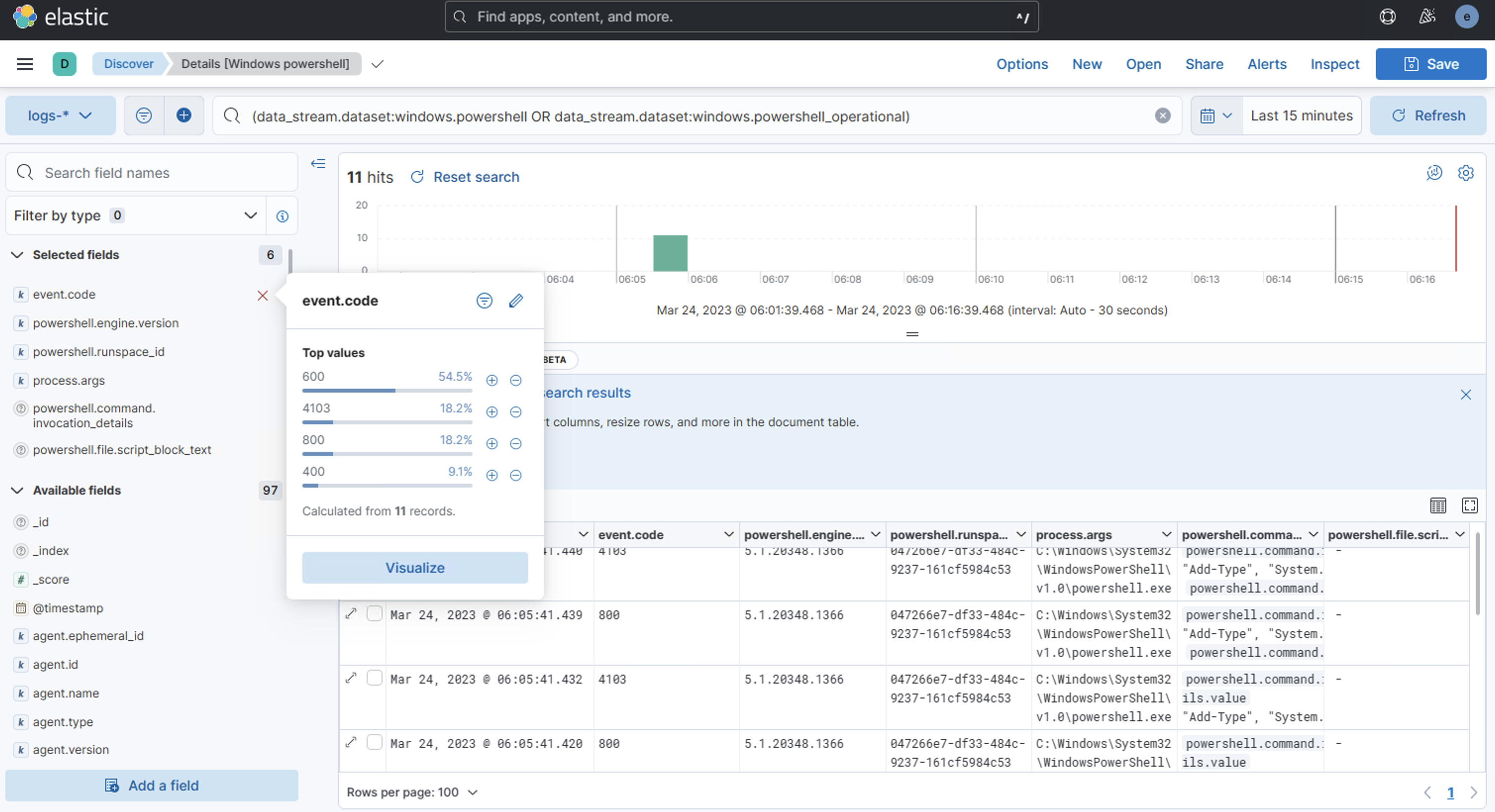Click the add filter plus icon

tap(183, 115)
